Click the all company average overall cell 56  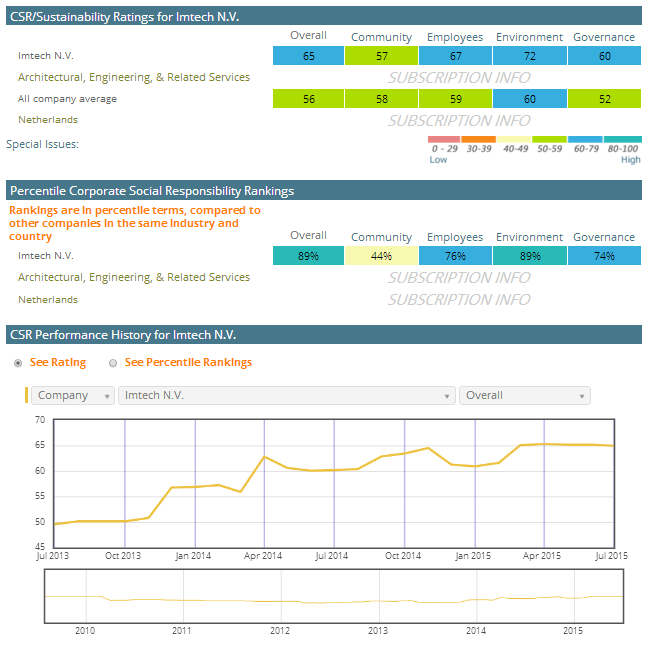[x=308, y=99]
